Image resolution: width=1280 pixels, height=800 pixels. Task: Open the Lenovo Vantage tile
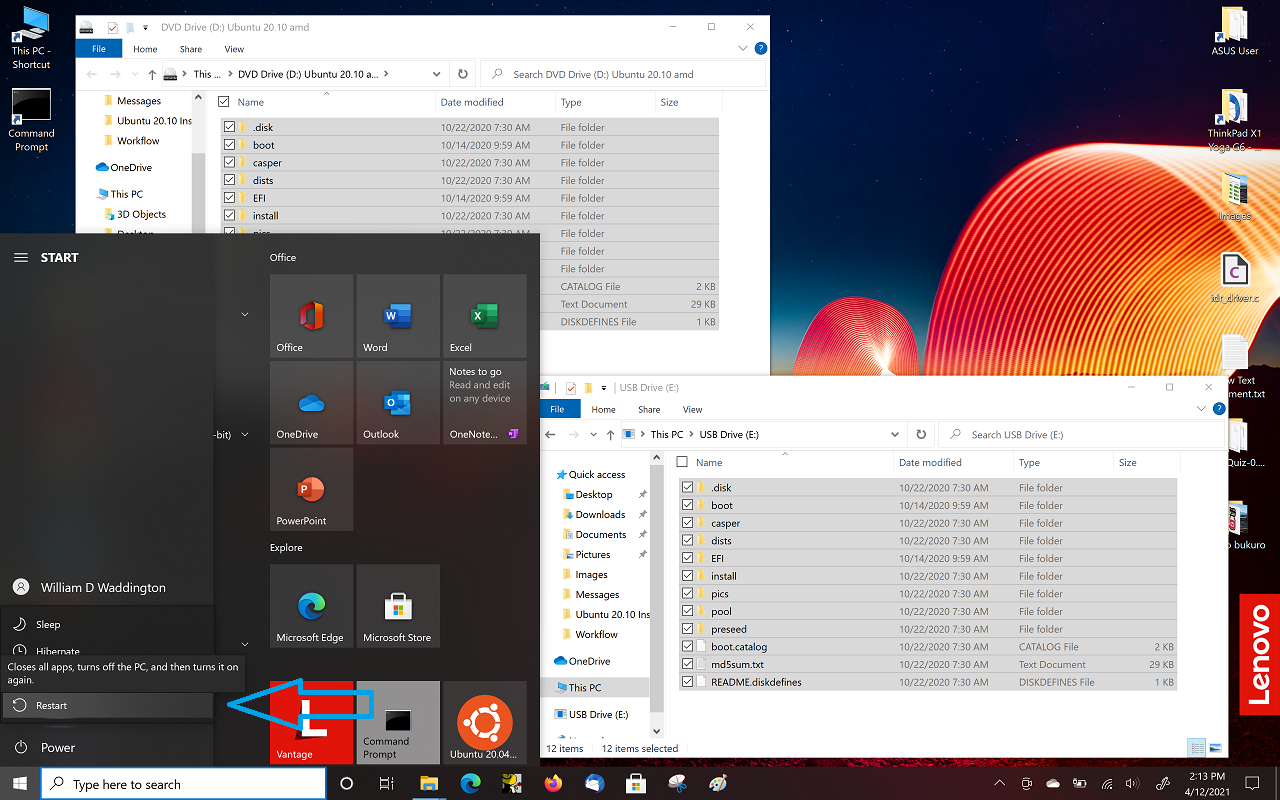click(x=311, y=722)
